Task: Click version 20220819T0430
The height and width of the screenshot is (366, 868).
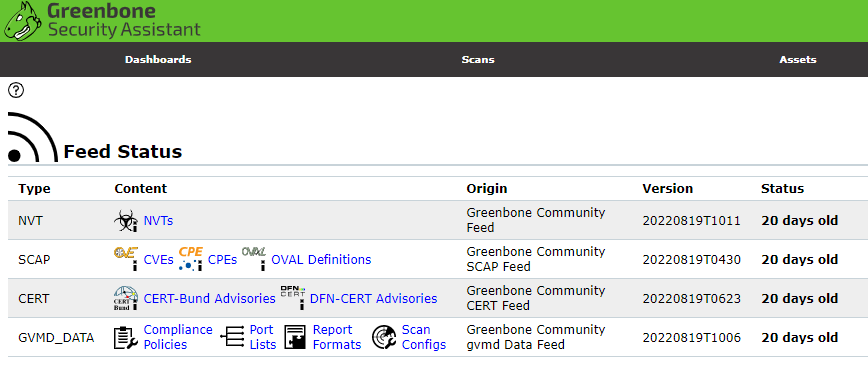Action: pyautogui.click(x=691, y=260)
